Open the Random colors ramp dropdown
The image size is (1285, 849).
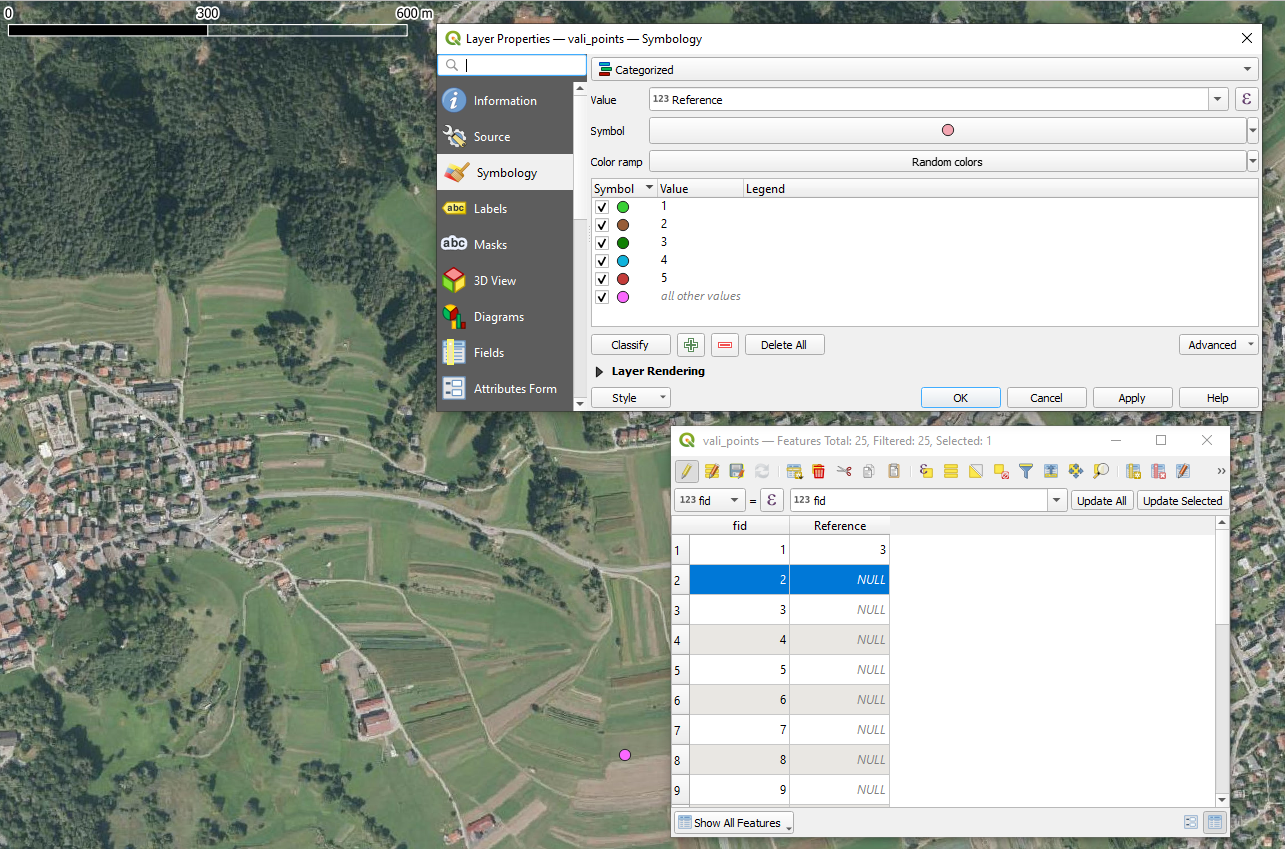point(1252,162)
